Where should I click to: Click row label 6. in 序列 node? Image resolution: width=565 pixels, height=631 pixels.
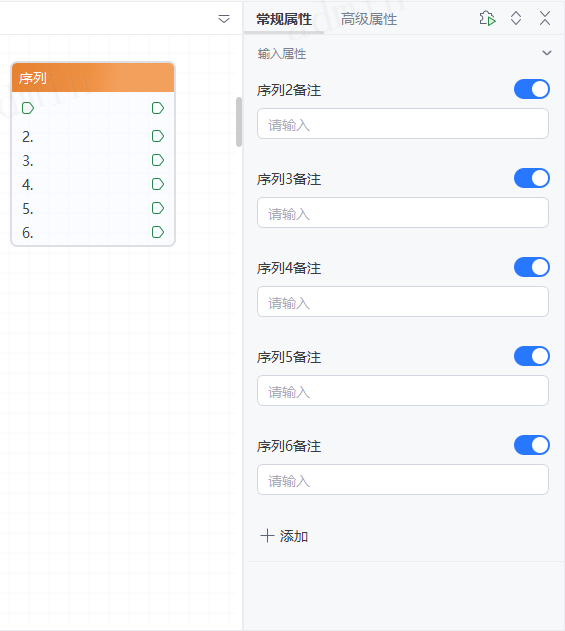click(x=28, y=233)
